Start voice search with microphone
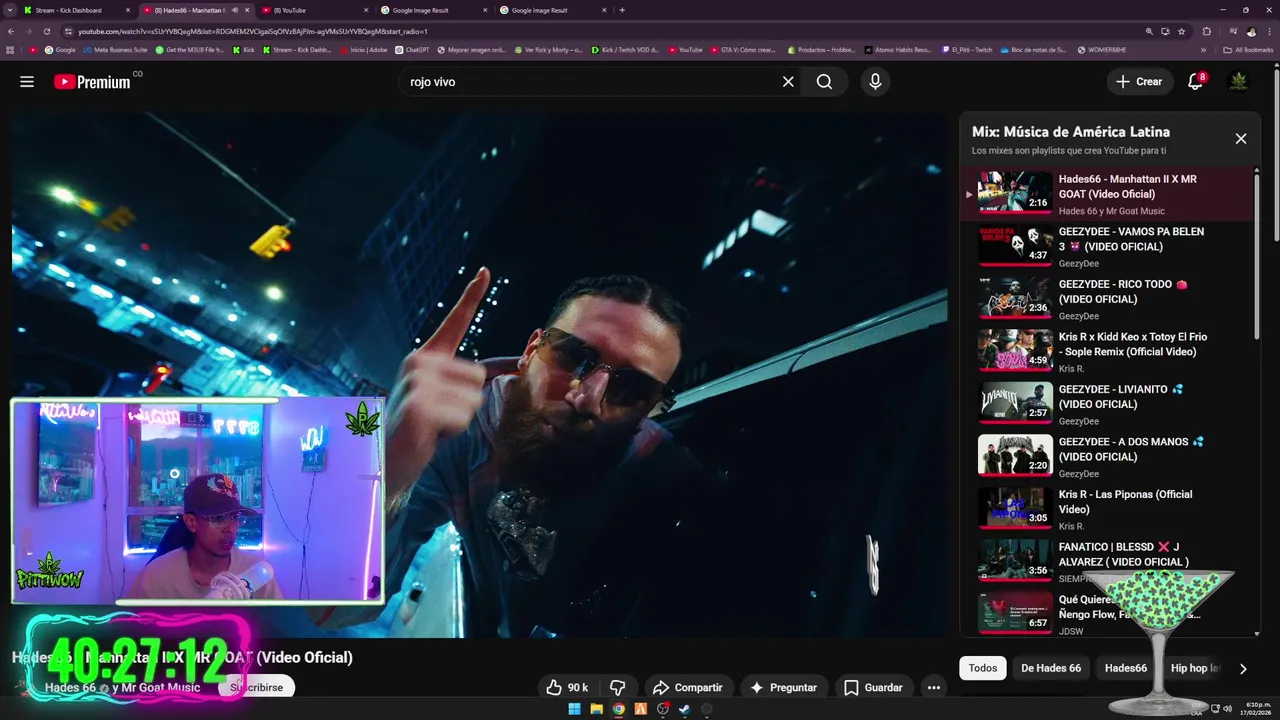The width and height of the screenshot is (1280, 720). pos(875,82)
